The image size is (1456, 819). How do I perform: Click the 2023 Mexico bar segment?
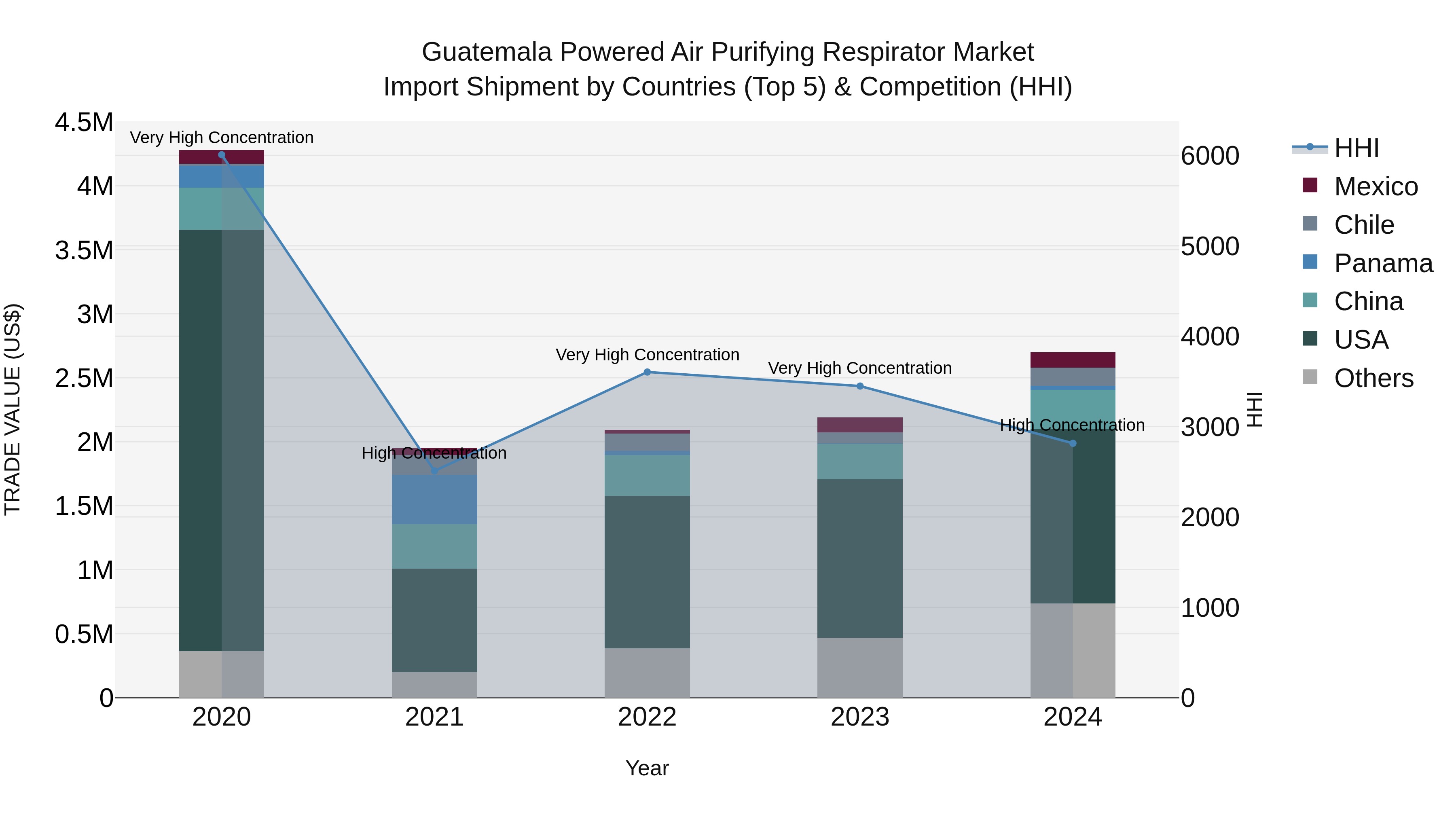tap(860, 425)
